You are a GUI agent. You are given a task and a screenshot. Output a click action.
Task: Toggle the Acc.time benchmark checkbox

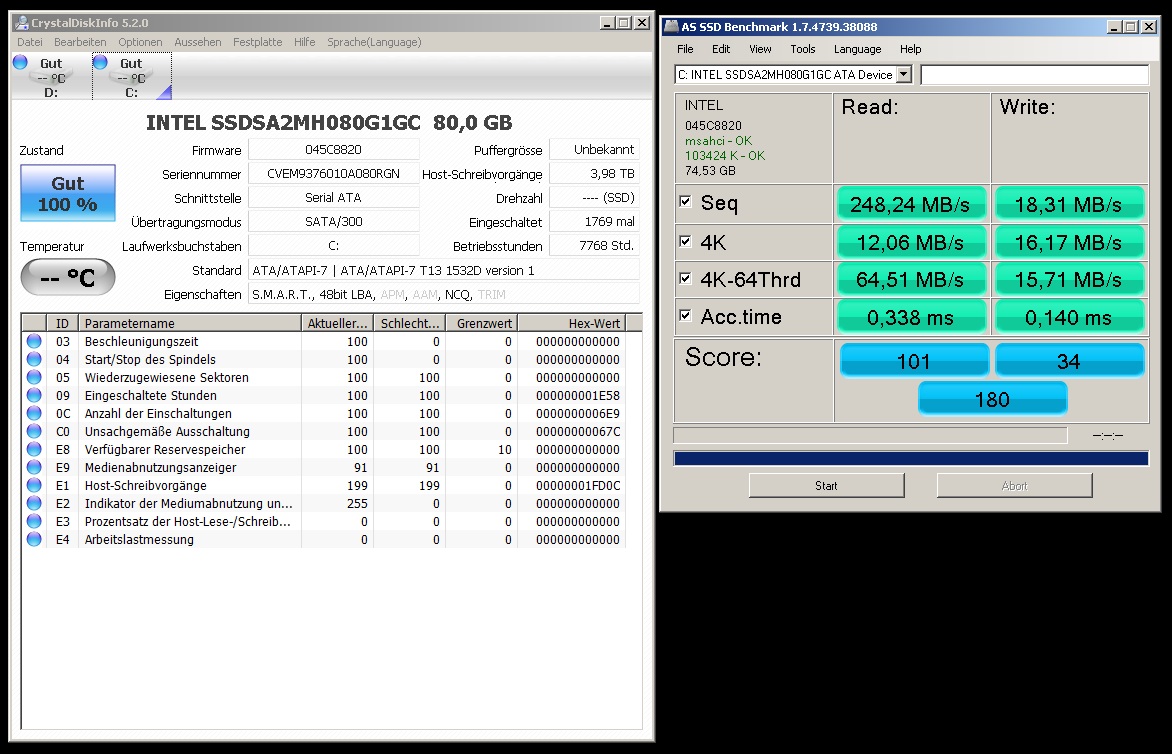(x=685, y=315)
